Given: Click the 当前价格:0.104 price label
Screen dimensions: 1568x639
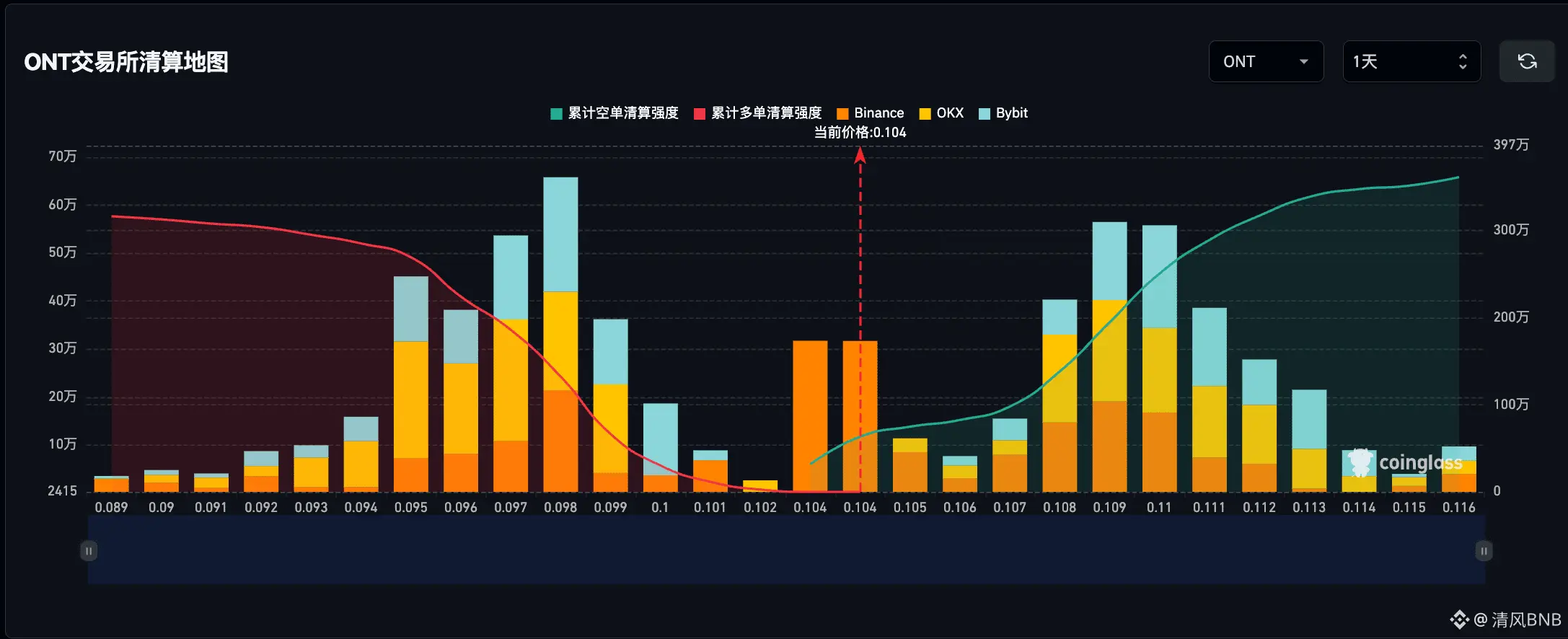Looking at the screenshot, I should coord(860,133).
